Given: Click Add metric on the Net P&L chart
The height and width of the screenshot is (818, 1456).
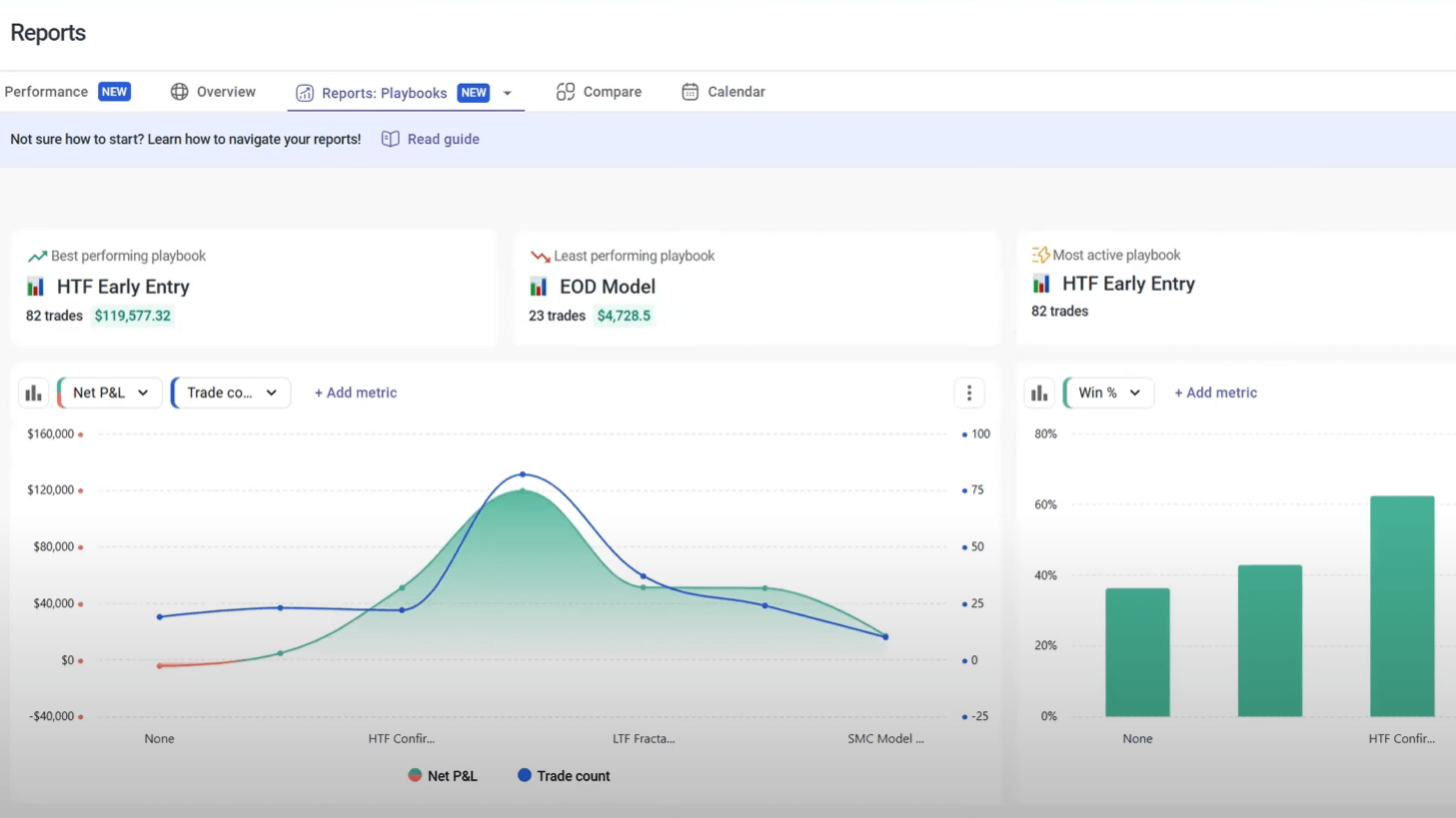Looking at the screenshot, I should pos(356,394).
